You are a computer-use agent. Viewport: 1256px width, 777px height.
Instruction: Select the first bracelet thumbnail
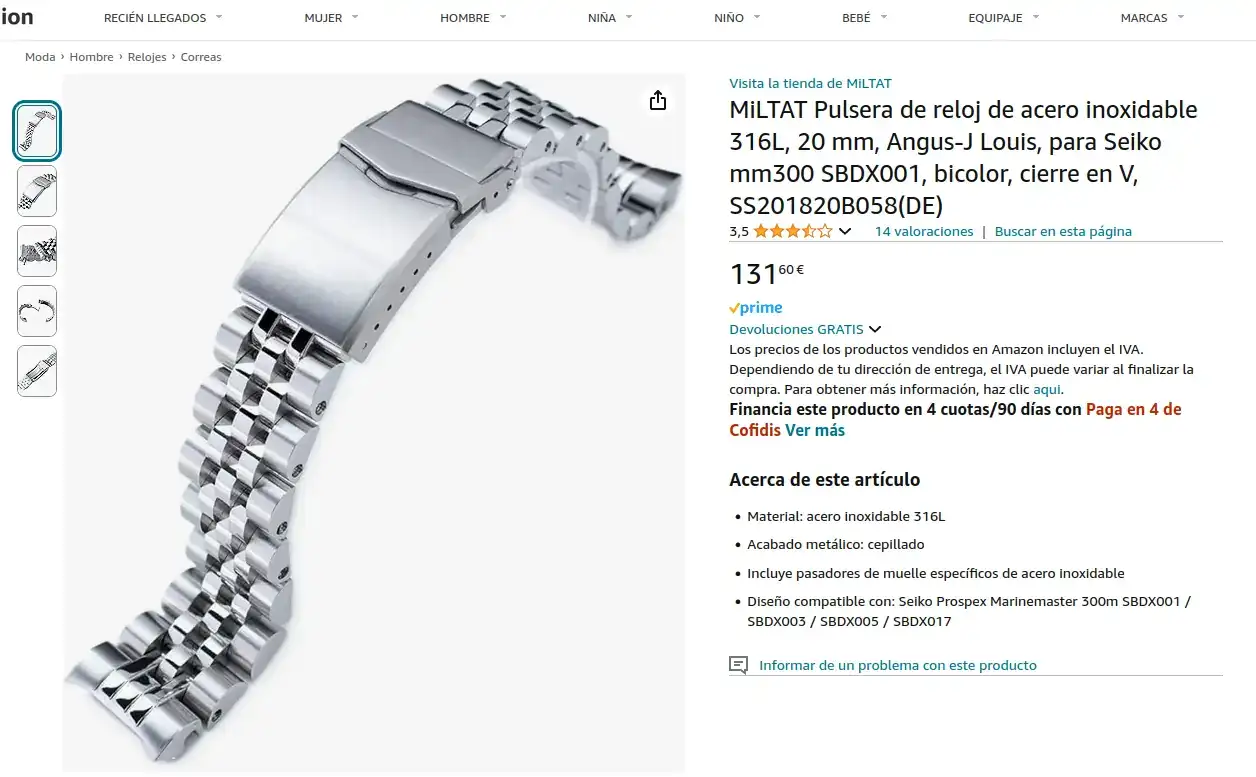[x=37, y=131]
